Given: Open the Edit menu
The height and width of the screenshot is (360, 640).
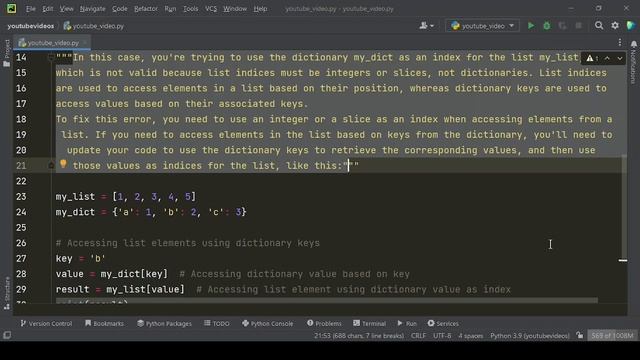Looking at the screenshot, I should [48, 9].
